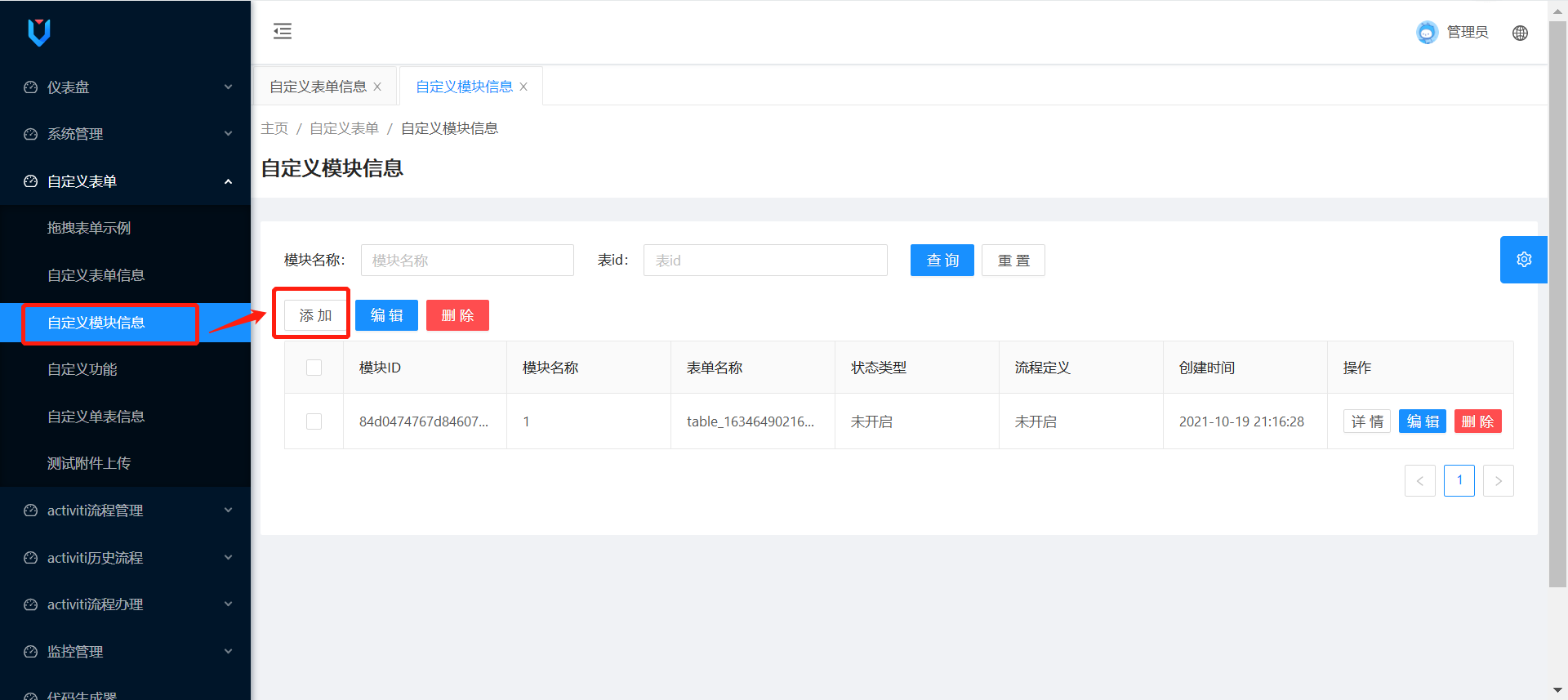Focus the 模块名称 input field
Viewport: 1568px width, 700px height.
(x=467, y=261)
